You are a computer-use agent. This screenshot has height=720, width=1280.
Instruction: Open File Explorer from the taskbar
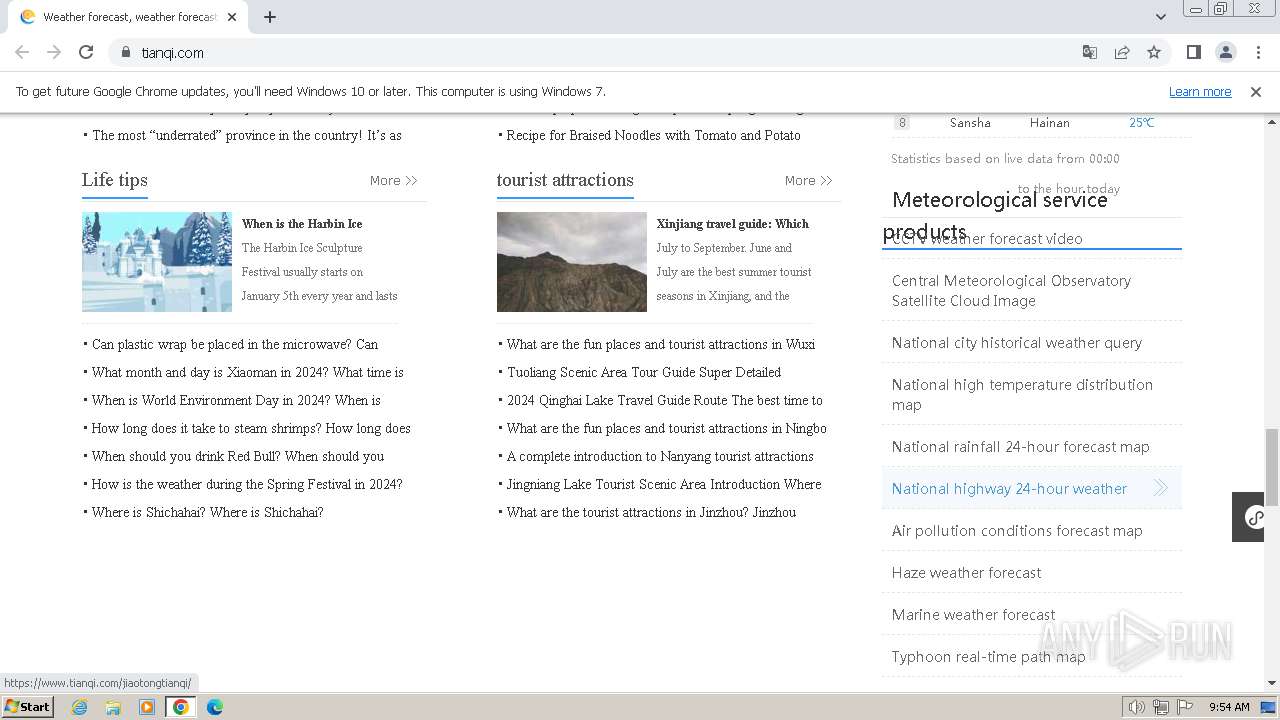[113, 707]
